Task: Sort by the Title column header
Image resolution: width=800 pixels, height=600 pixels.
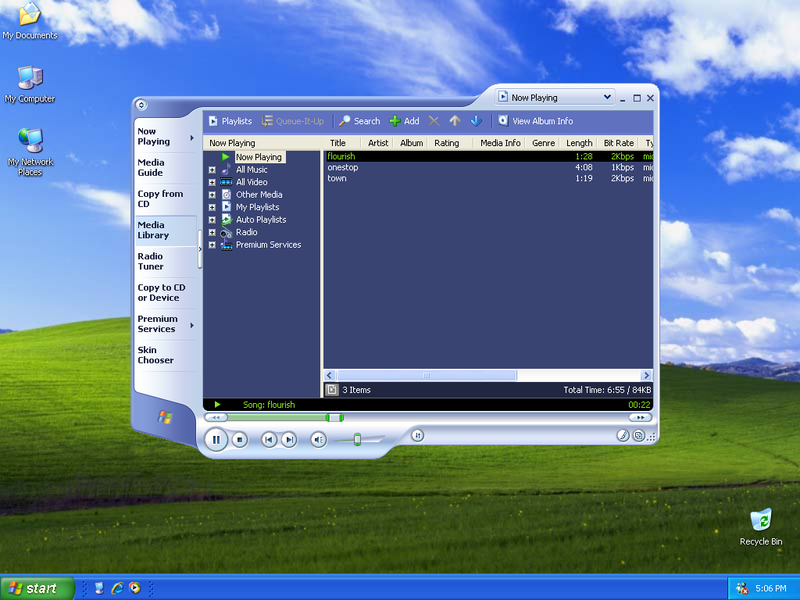Action: [342, 143]
